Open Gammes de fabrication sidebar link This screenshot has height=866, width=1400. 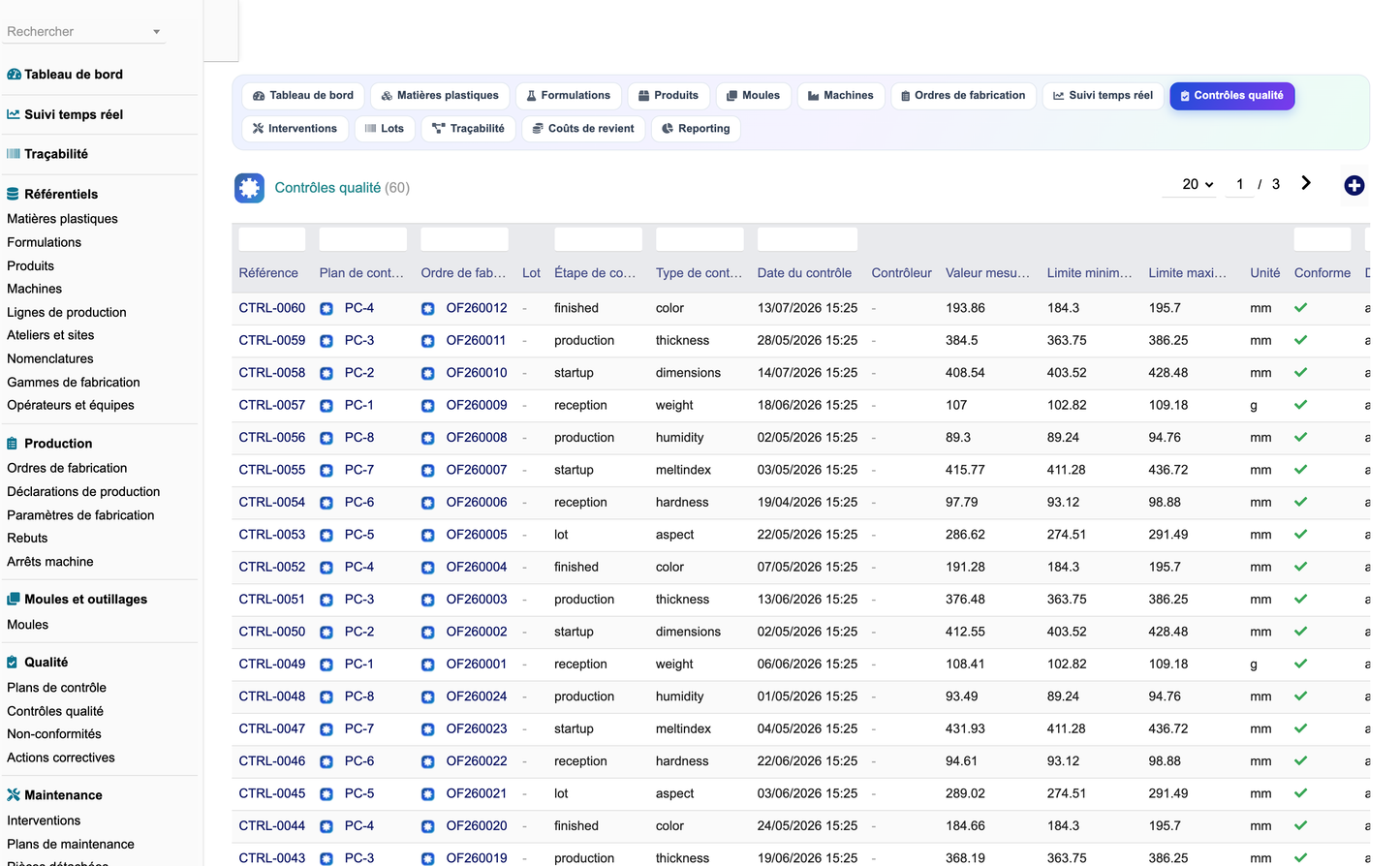click(74, 382)
